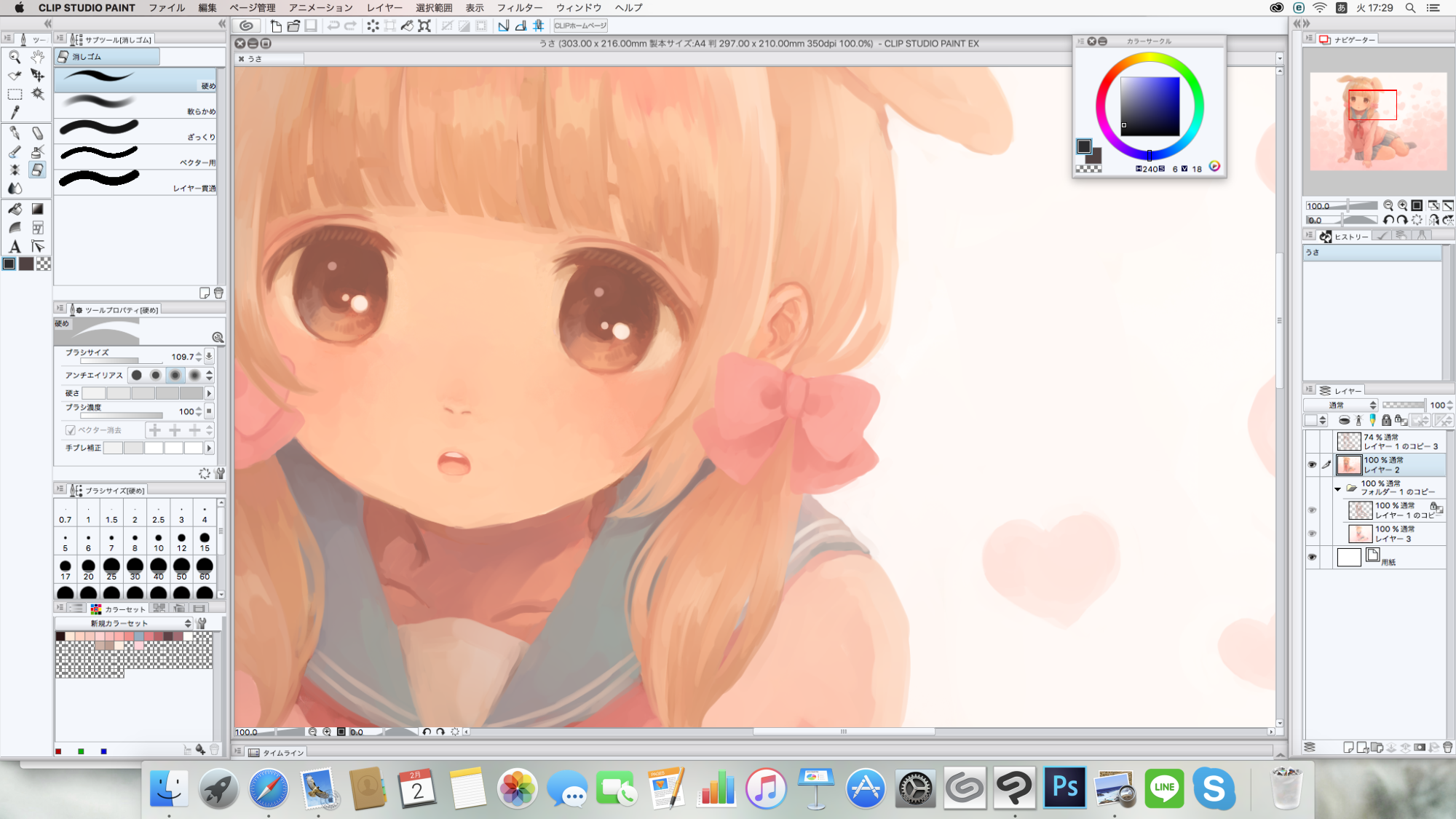Select the Hand move-view tool
Image resolution: width=1456 pixels, height=819 pixels.
tap(38, 57)
